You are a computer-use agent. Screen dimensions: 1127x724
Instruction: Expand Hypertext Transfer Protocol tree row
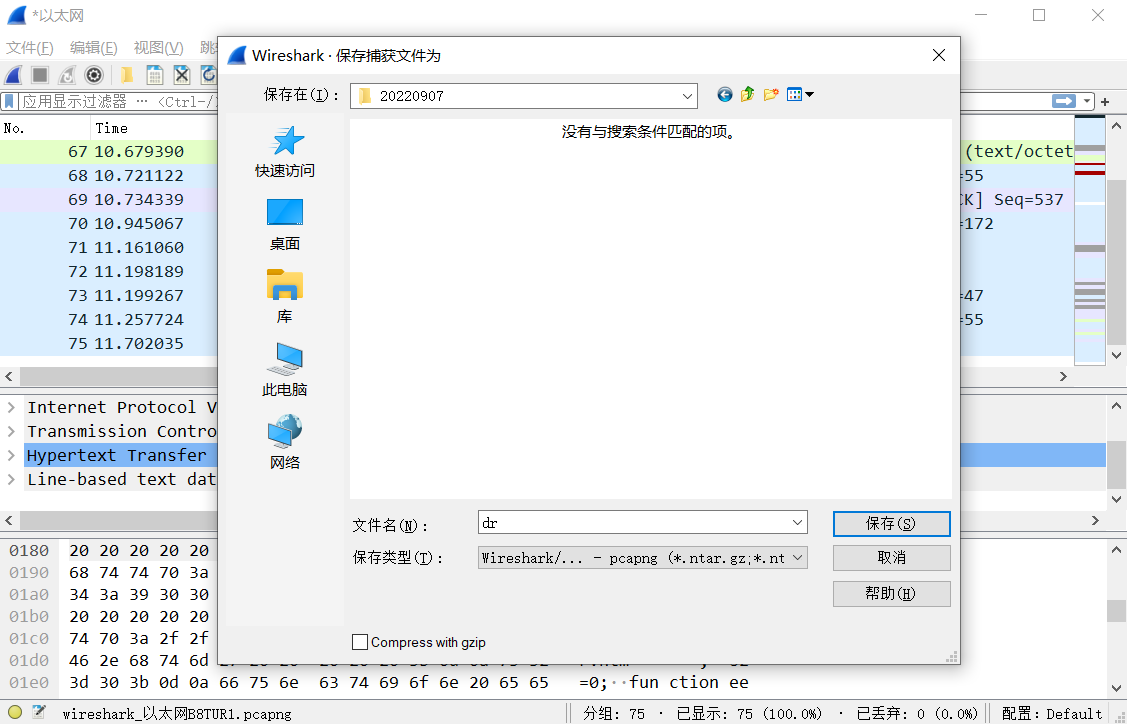coord(12,455)
